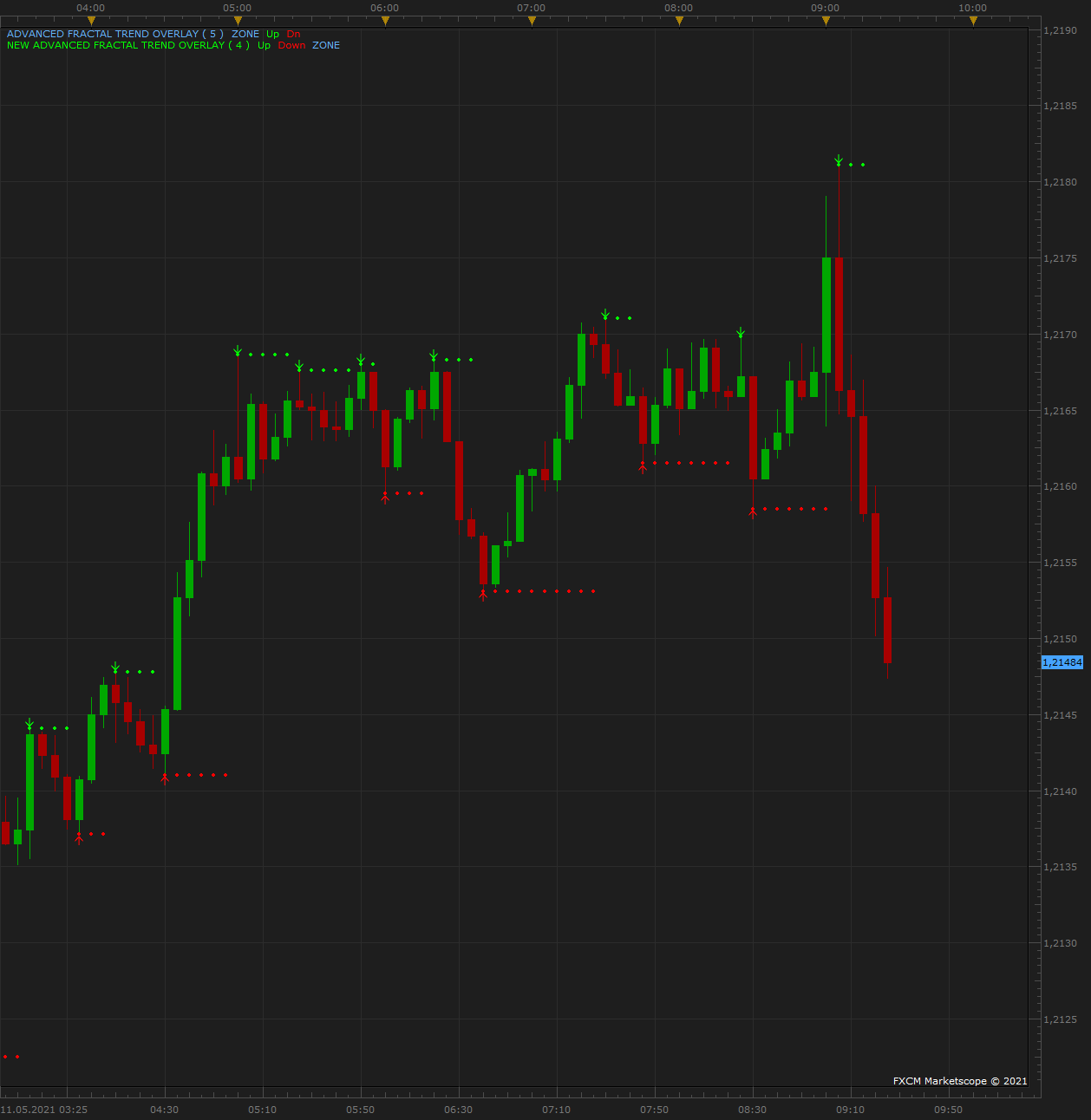Click the 1,2150 price axis label
This screenshot has height=1120, width=1091.
[x=1060, y=639]
